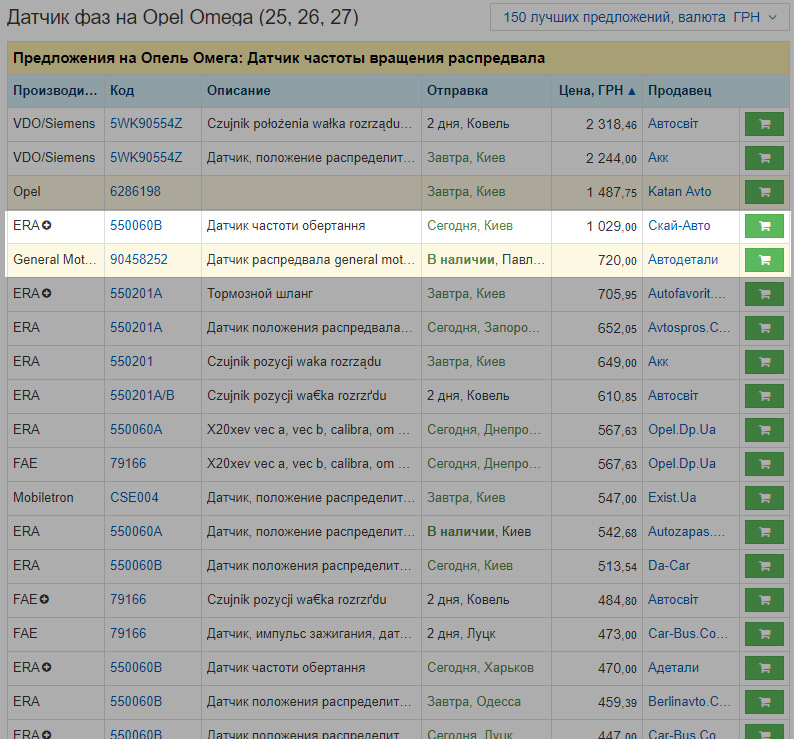794x739 pixels.
Task: Open code 550201A/B link
Action: 142,396
